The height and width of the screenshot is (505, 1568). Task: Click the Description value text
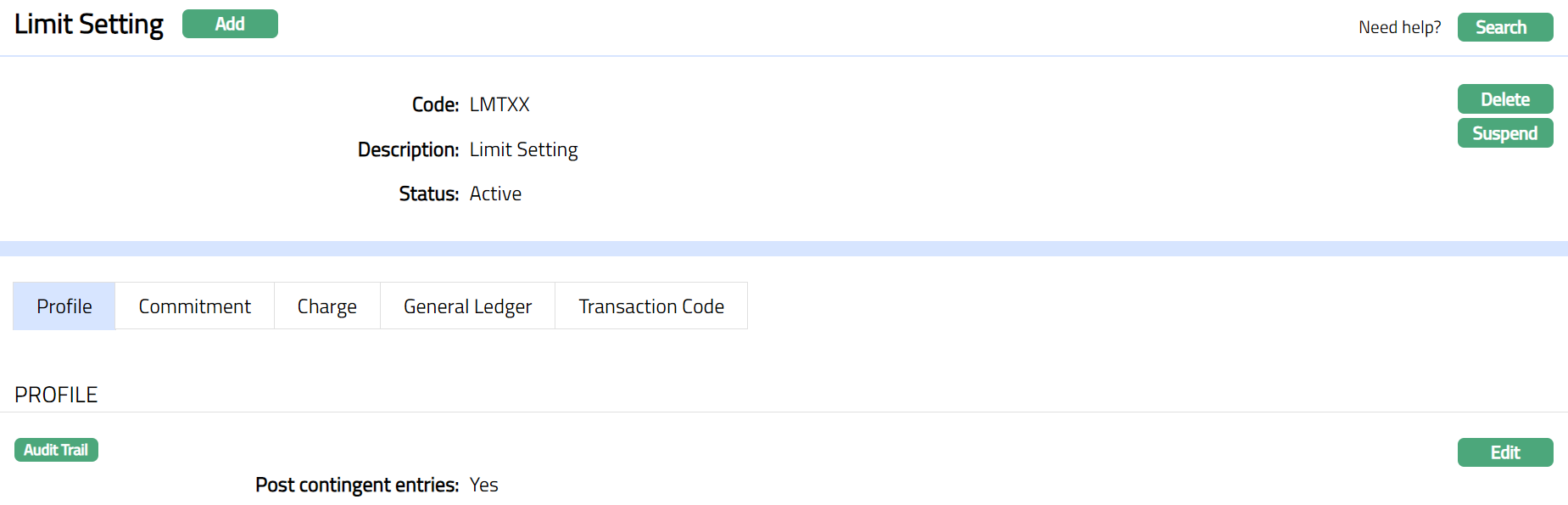pos(523,149)
